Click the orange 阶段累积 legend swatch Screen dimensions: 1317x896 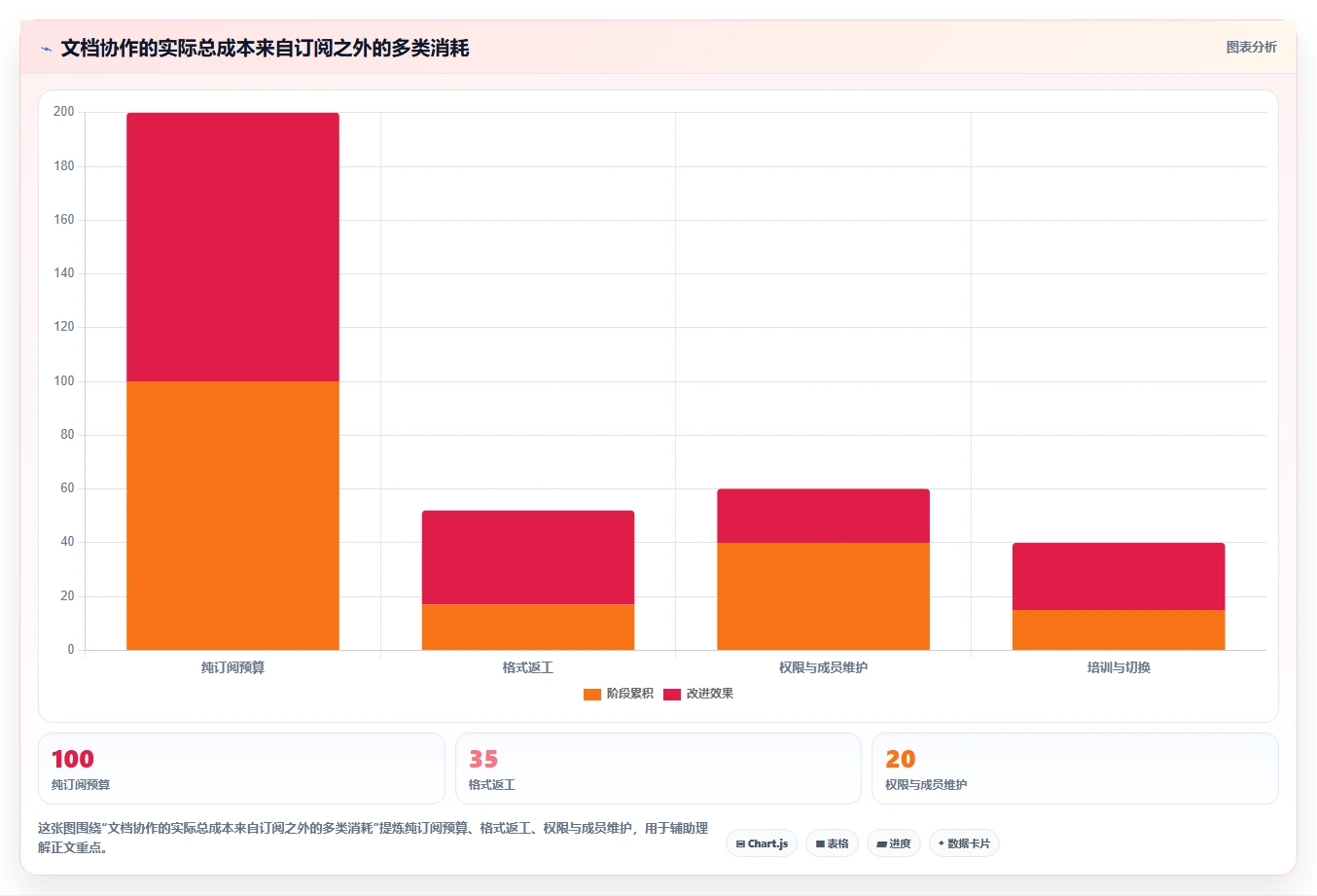(x=592, y=694)
